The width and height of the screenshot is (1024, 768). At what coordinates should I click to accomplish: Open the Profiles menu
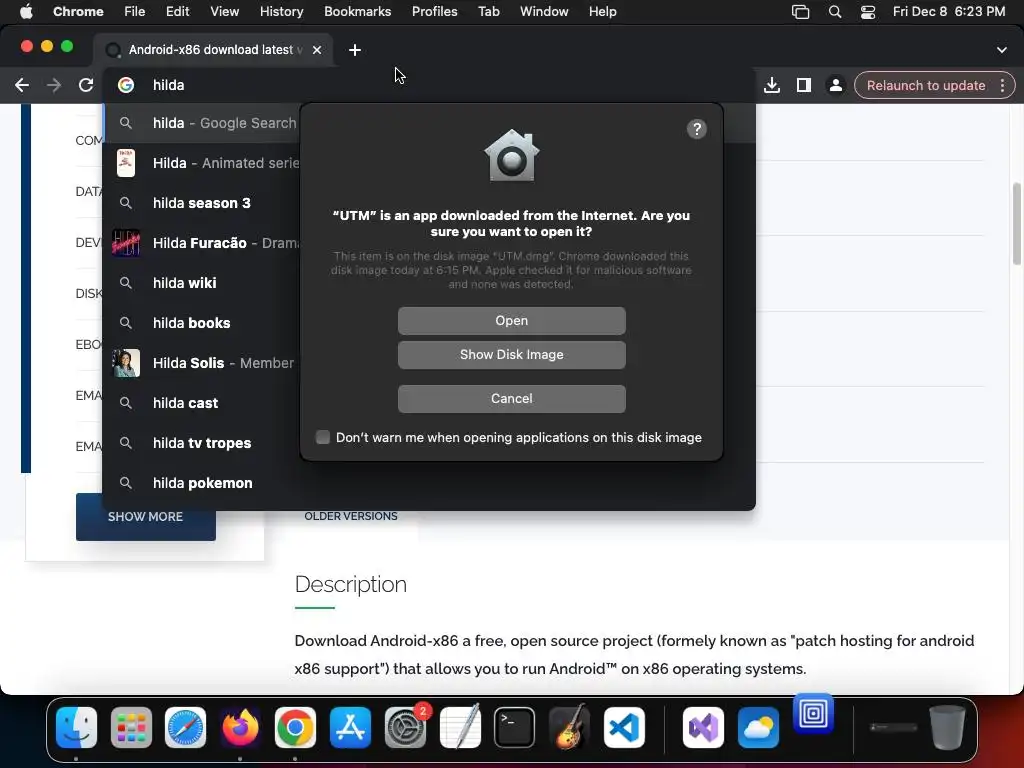coord(434,11)
